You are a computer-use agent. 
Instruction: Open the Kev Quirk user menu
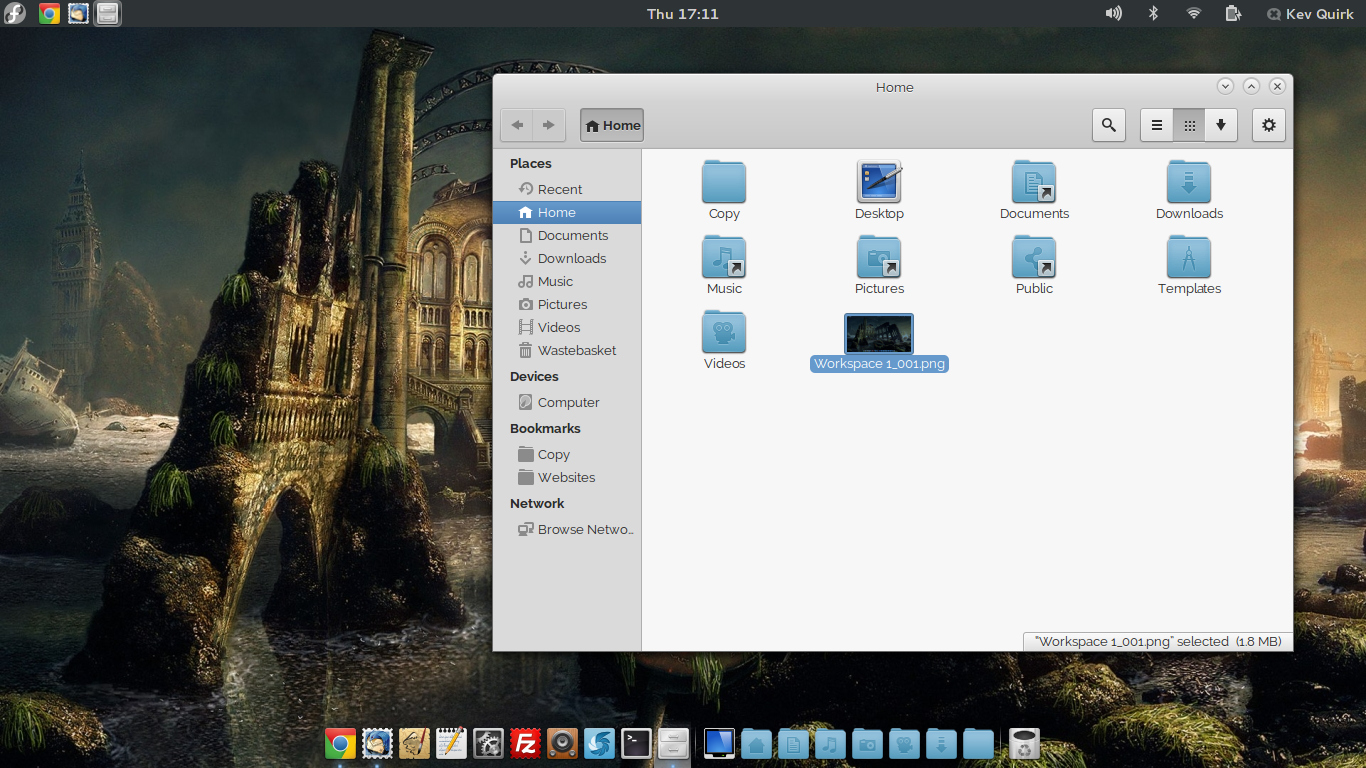[x=1310, y=14]
